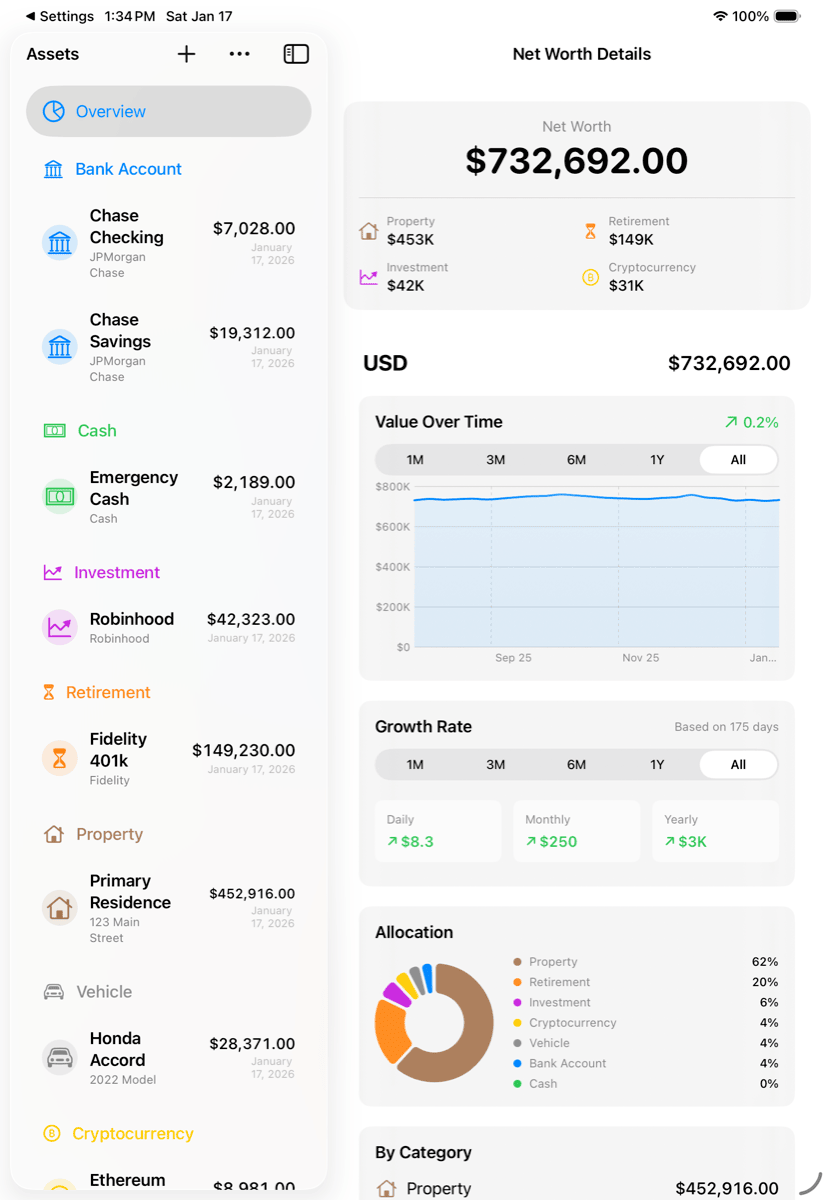Screen dimensions: 827x1200
Task: Select the Primary Residence house icon
Action: 60,908
